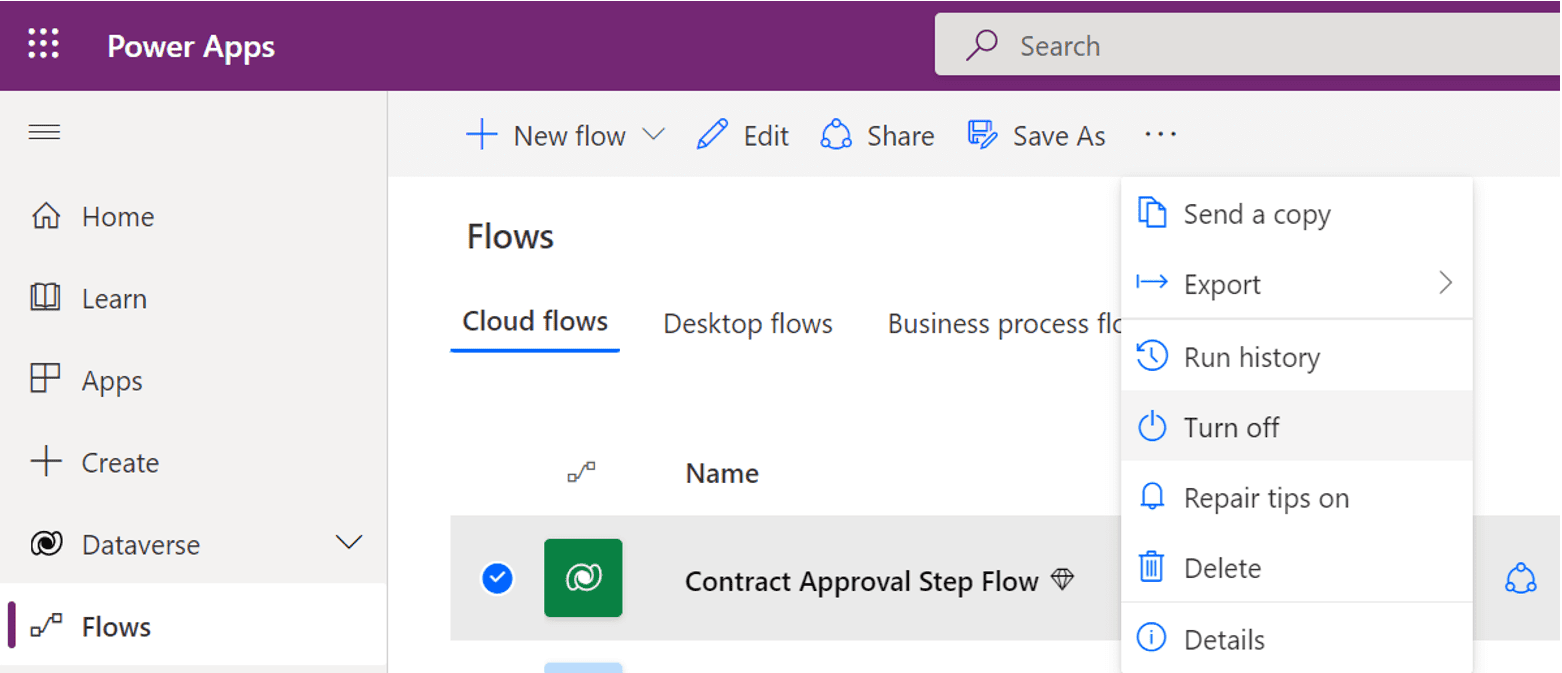Viewport: 1562px width, 673px height.
Task: Click the More commands ellipsis
Action: tap(1160, 134)
